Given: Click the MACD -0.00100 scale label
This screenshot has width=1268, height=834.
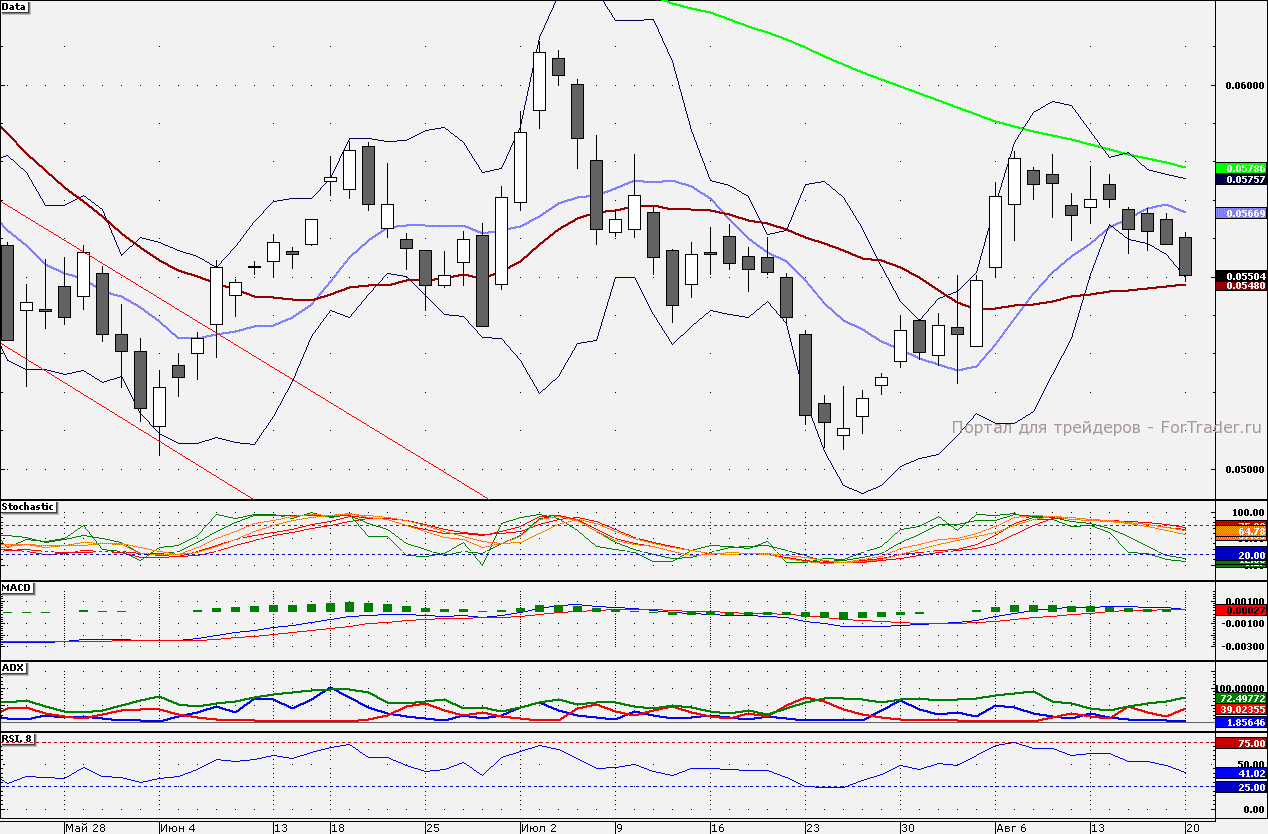Looking at the screenshot, I should pyautogui.click(x=1245, y=623).
